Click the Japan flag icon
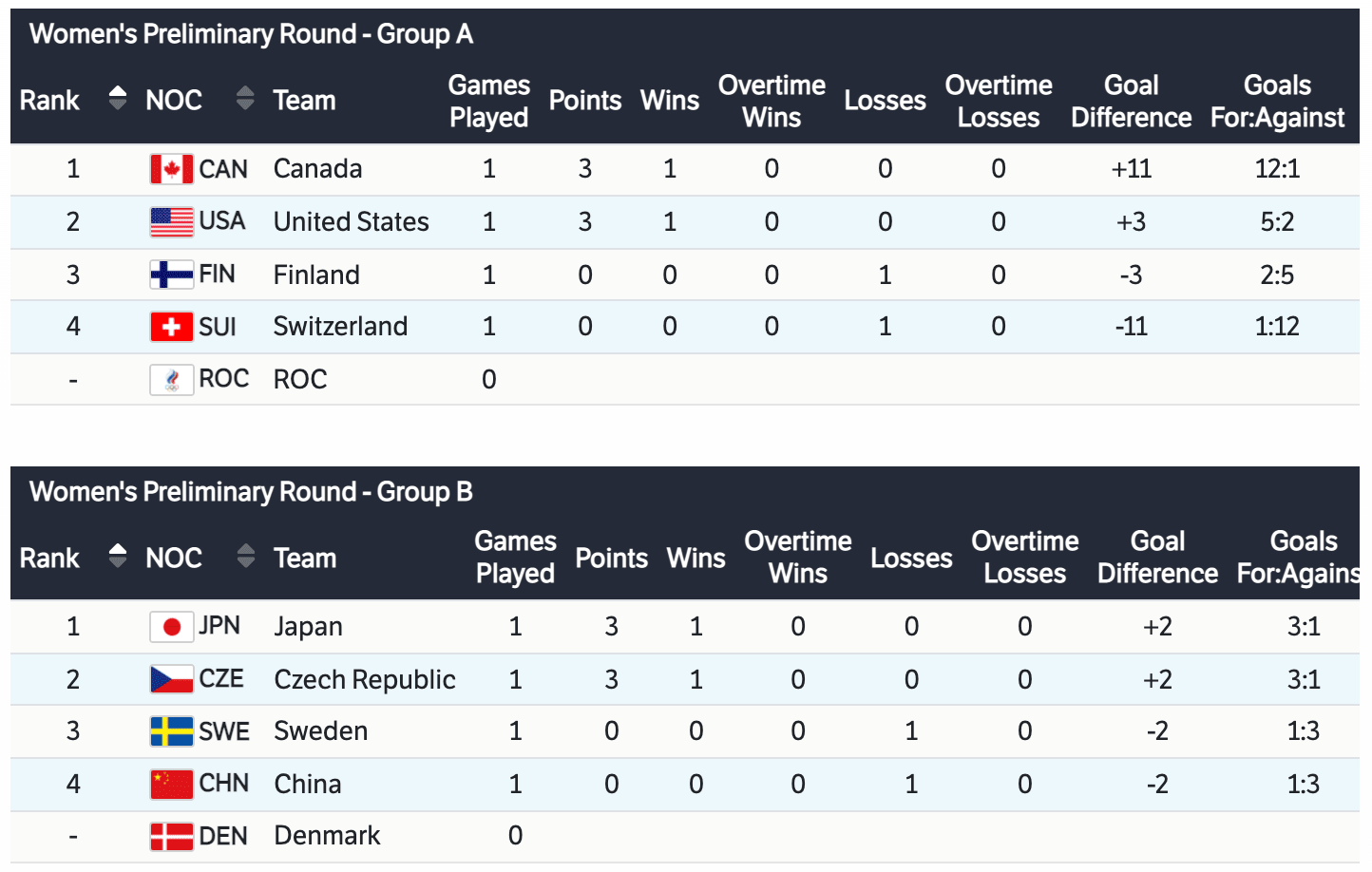The image size is (1372, 872). pyautogui.click(x=171, y=627)
